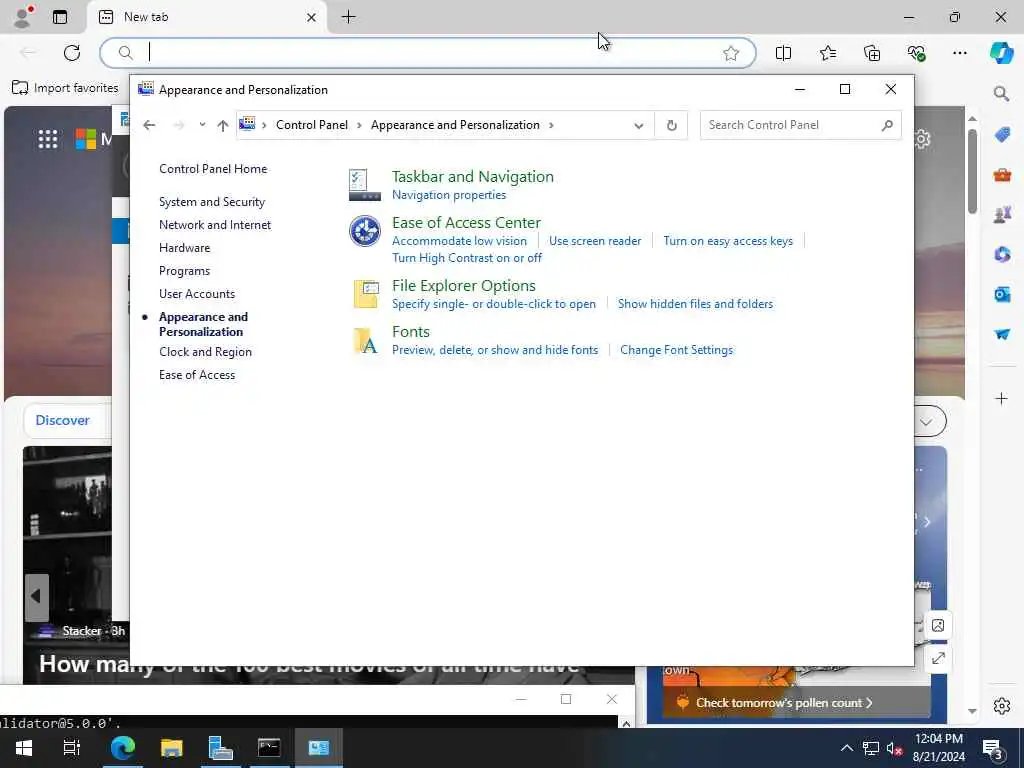Click Use screen reader link
This screenshot has height=768, width=1024.
(x=595, y=241)
